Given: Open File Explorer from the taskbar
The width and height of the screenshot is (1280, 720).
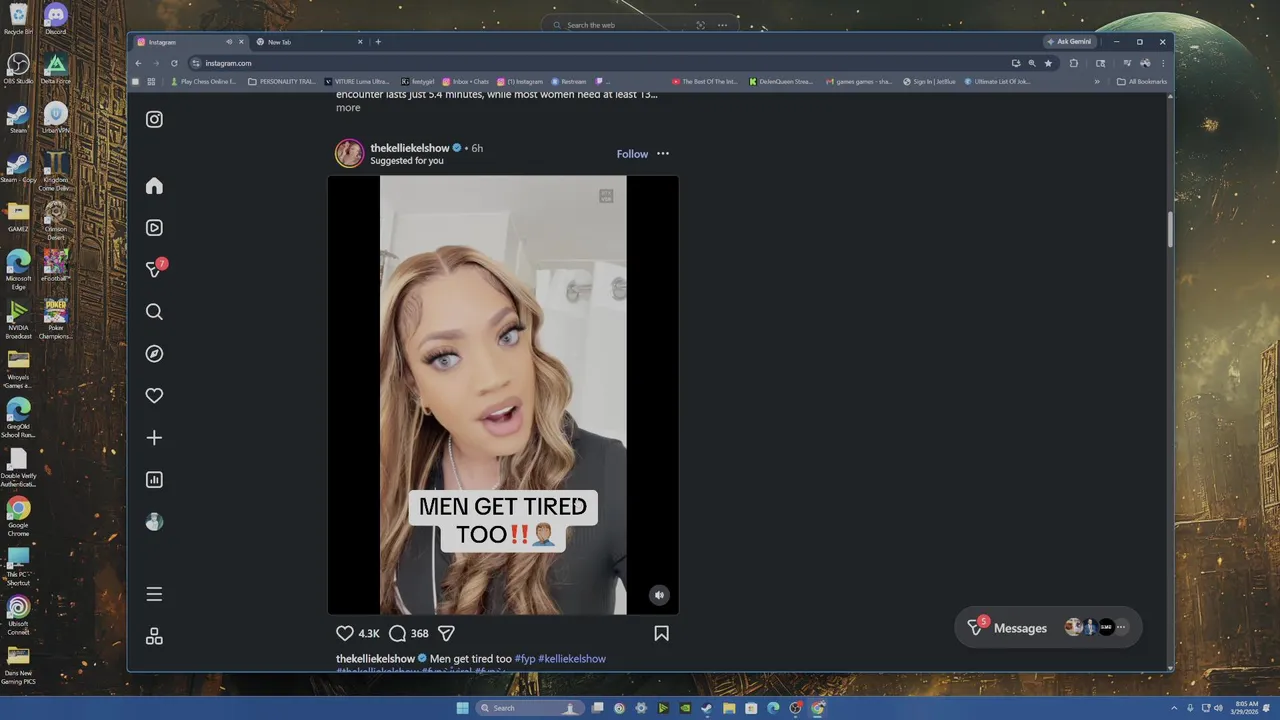Looking at the screenshot, I should [729, 708].
